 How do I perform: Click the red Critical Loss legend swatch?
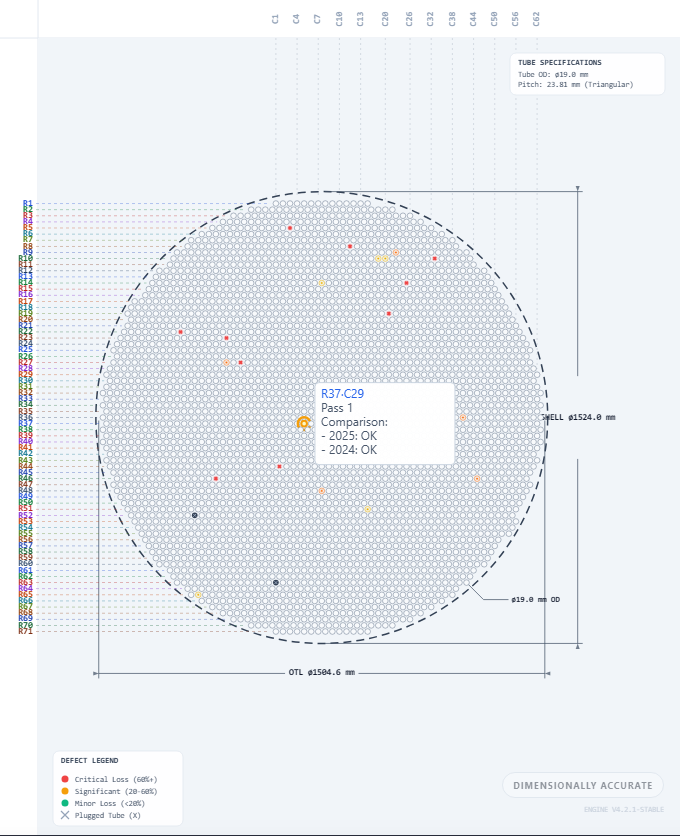pos(65,779)
